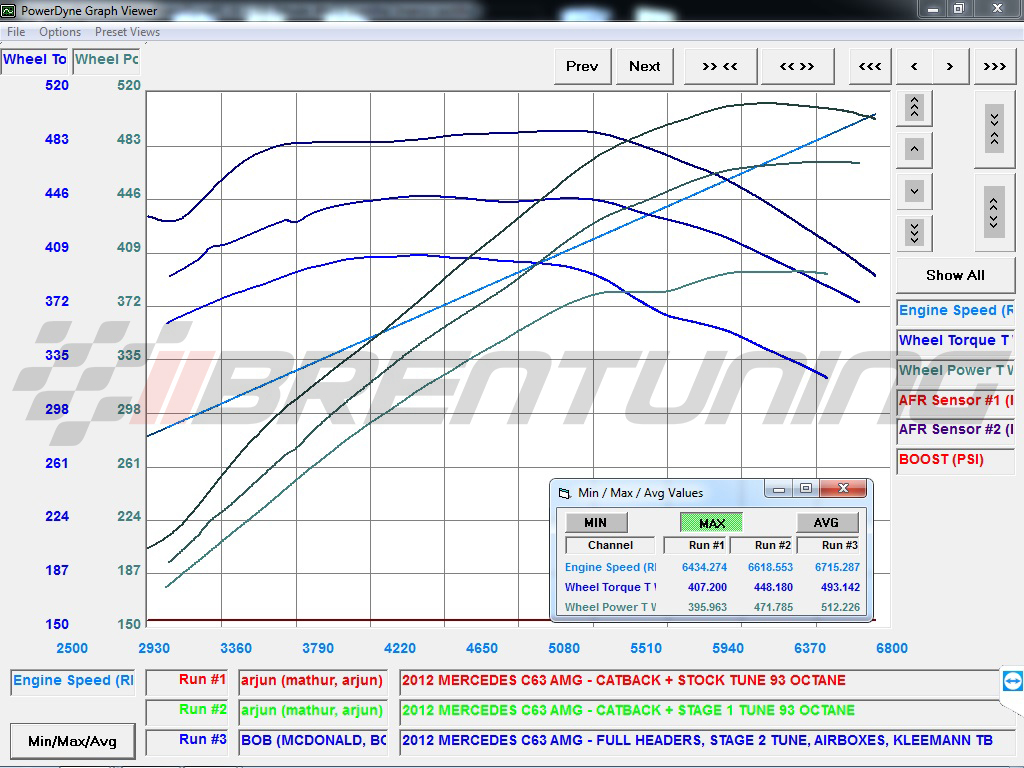Toggle the AFR Sensor #2 channel
The image size is (1024, 768).
(x=956, y=430)
